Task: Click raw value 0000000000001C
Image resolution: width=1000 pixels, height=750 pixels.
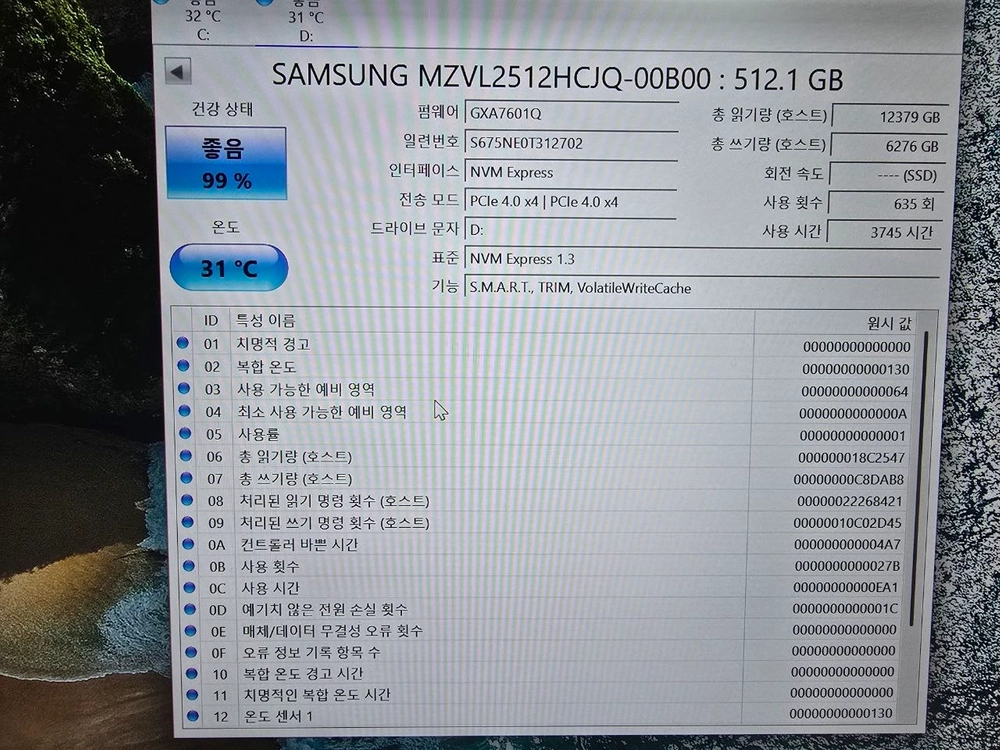Action: [845, 609]
